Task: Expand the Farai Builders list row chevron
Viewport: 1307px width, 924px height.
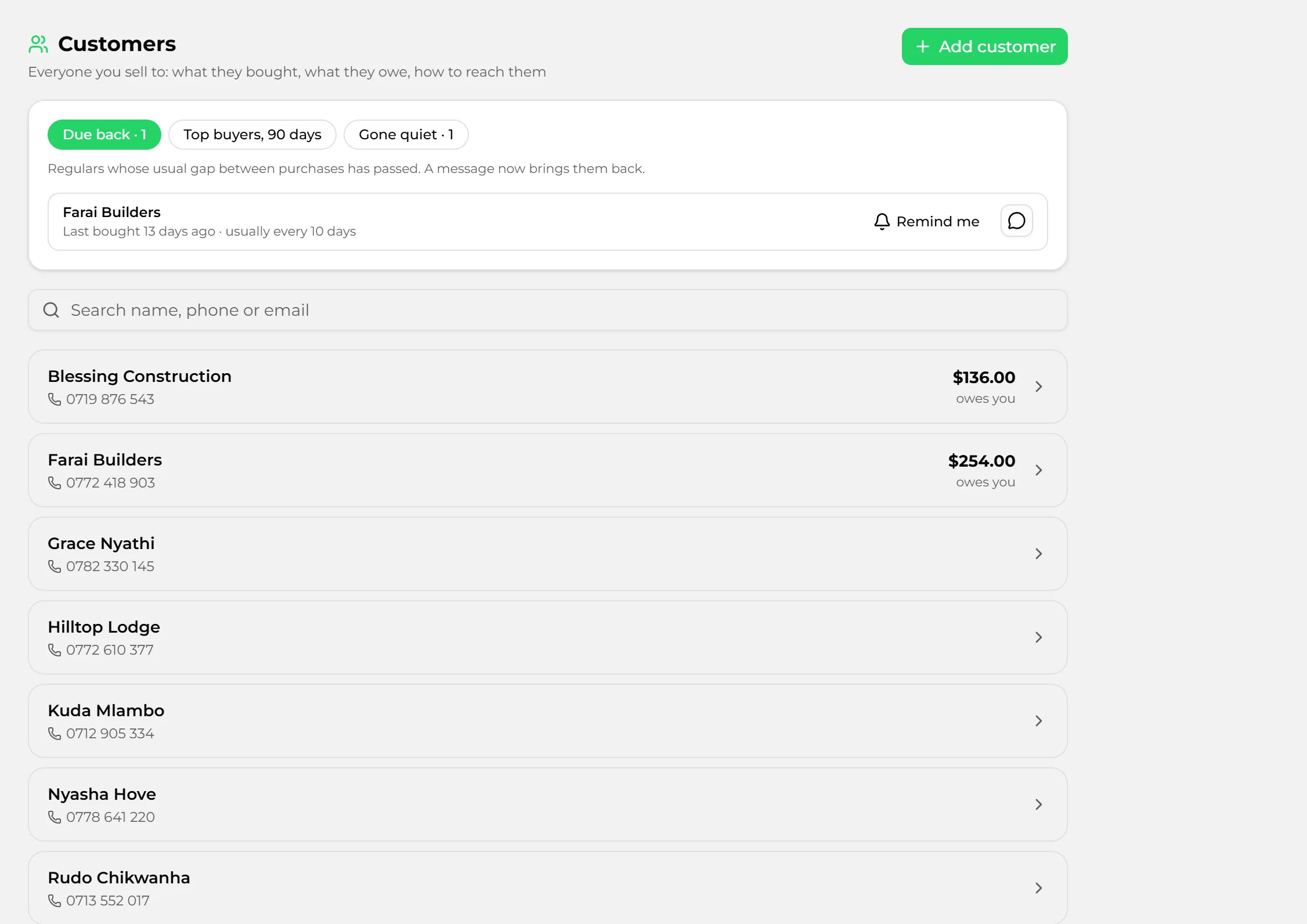Action: coord(1039,470)
